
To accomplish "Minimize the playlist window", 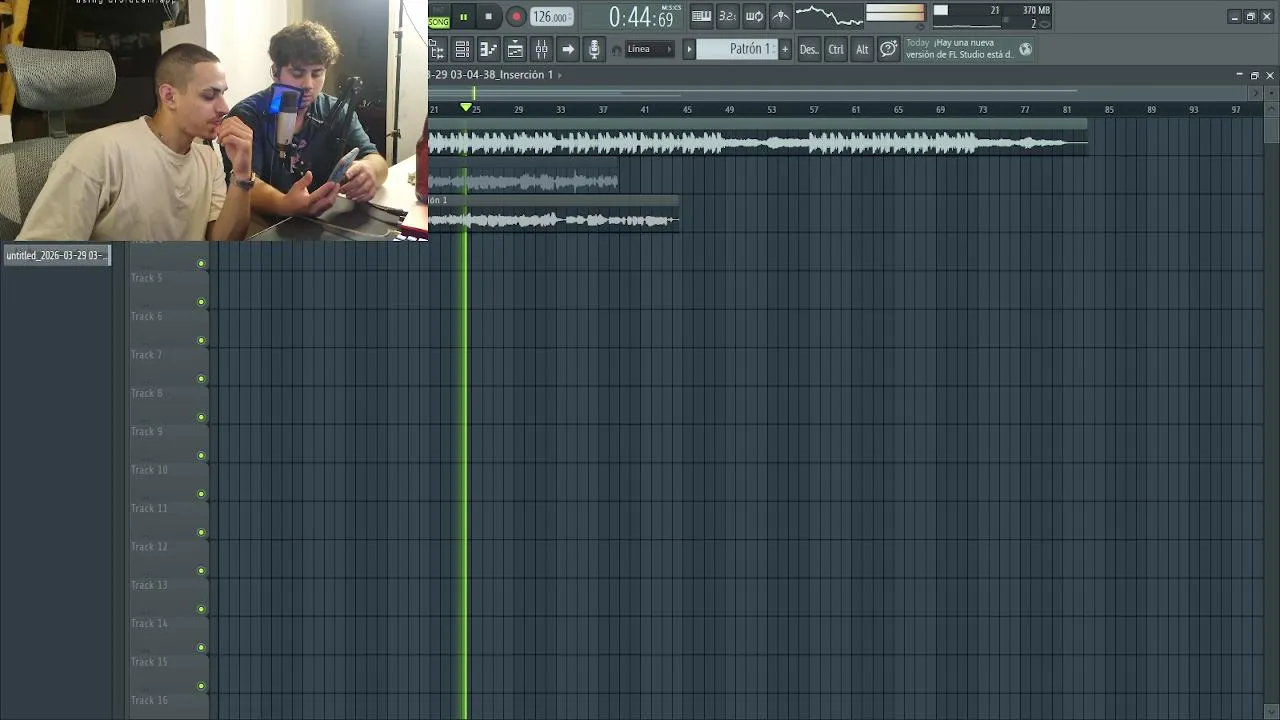I will point(1240,75).
